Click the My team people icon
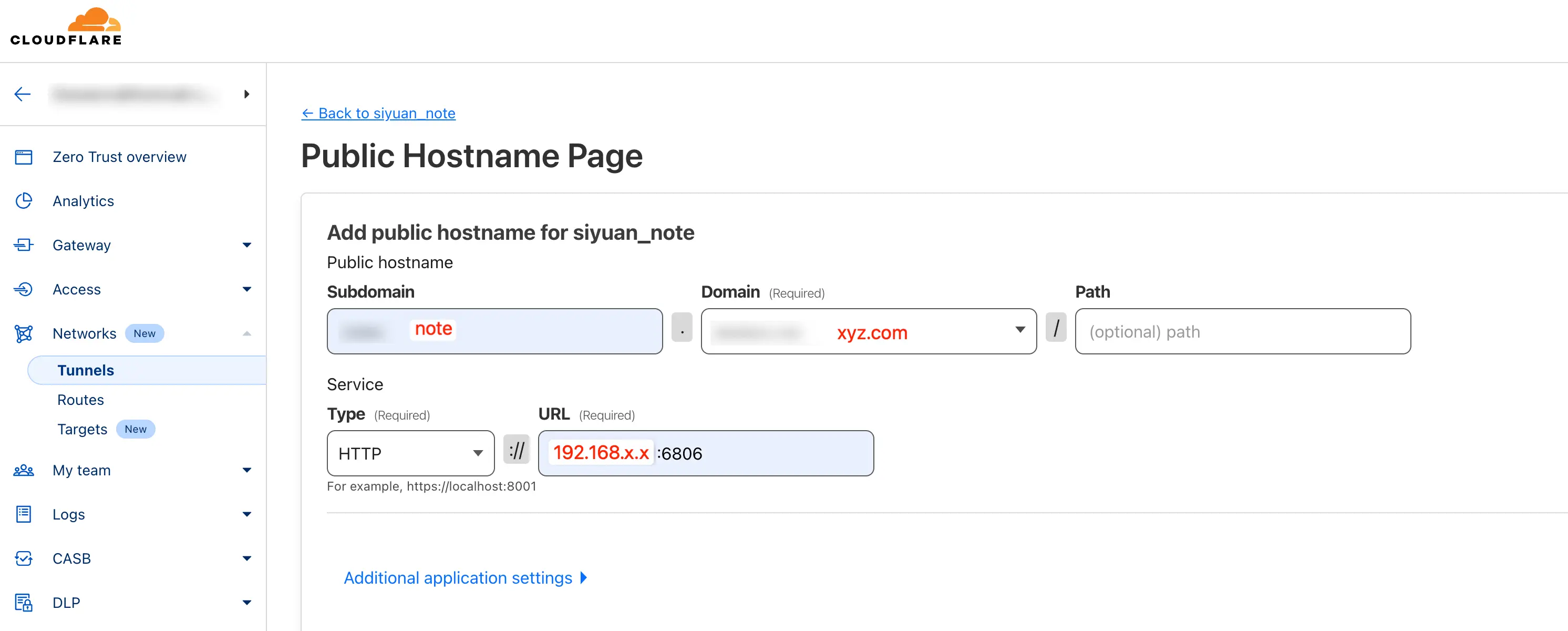This screenshot has width=1568, height=631. coord(24,470)
